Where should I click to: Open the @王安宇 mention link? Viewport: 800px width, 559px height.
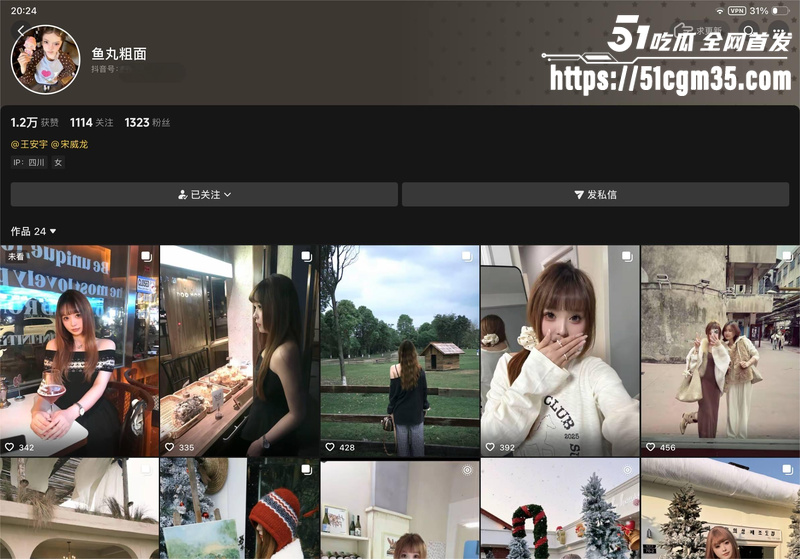pyautogui.click(x=29, y=144)
